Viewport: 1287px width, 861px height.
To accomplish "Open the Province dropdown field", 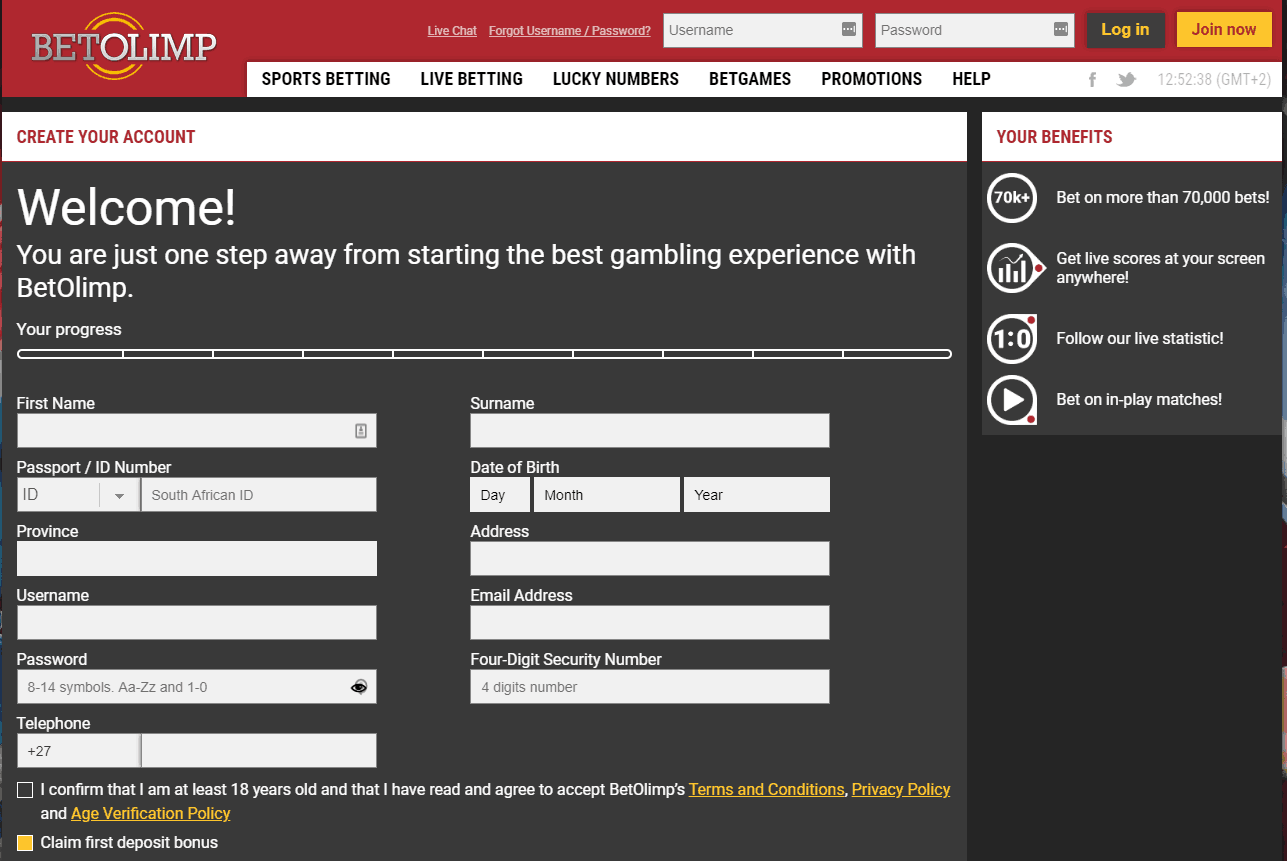I will [197, 559].
